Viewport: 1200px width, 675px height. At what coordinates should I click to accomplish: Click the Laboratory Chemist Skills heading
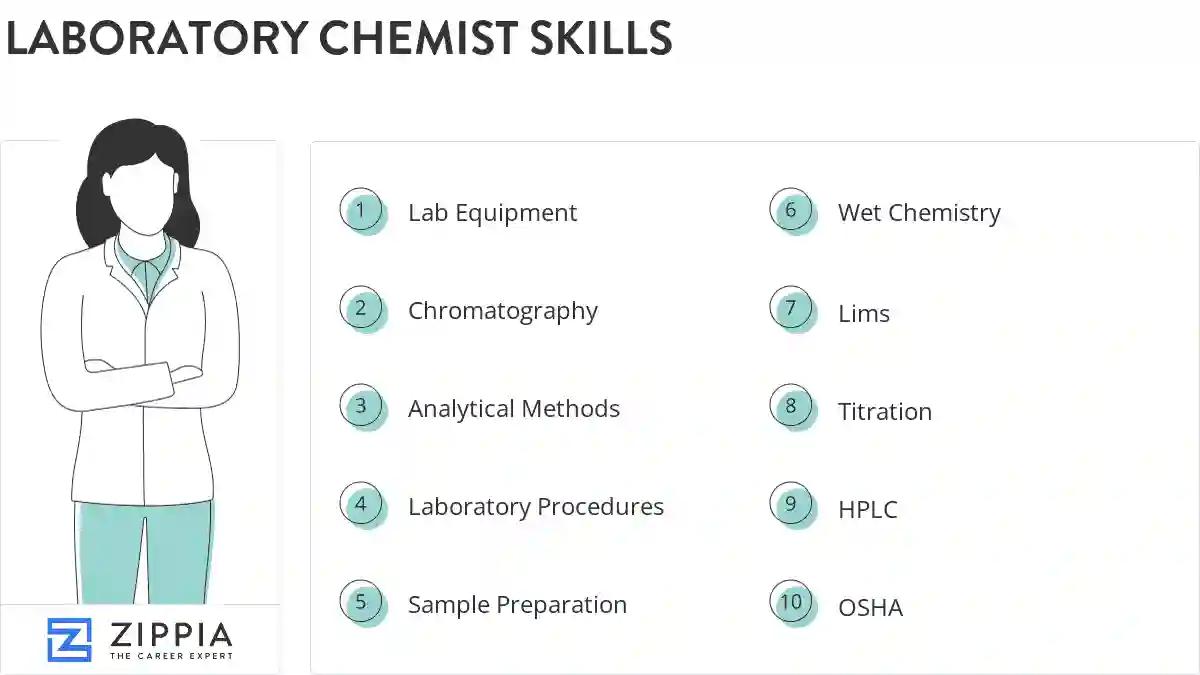338,38
